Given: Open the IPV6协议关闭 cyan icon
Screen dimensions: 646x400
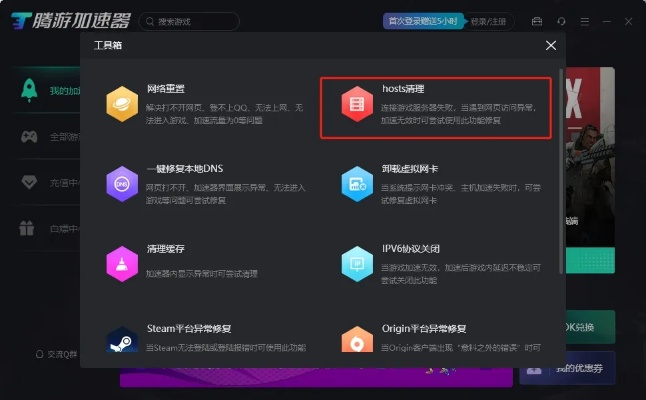Looking at the screenshot, I should (357, 264).
